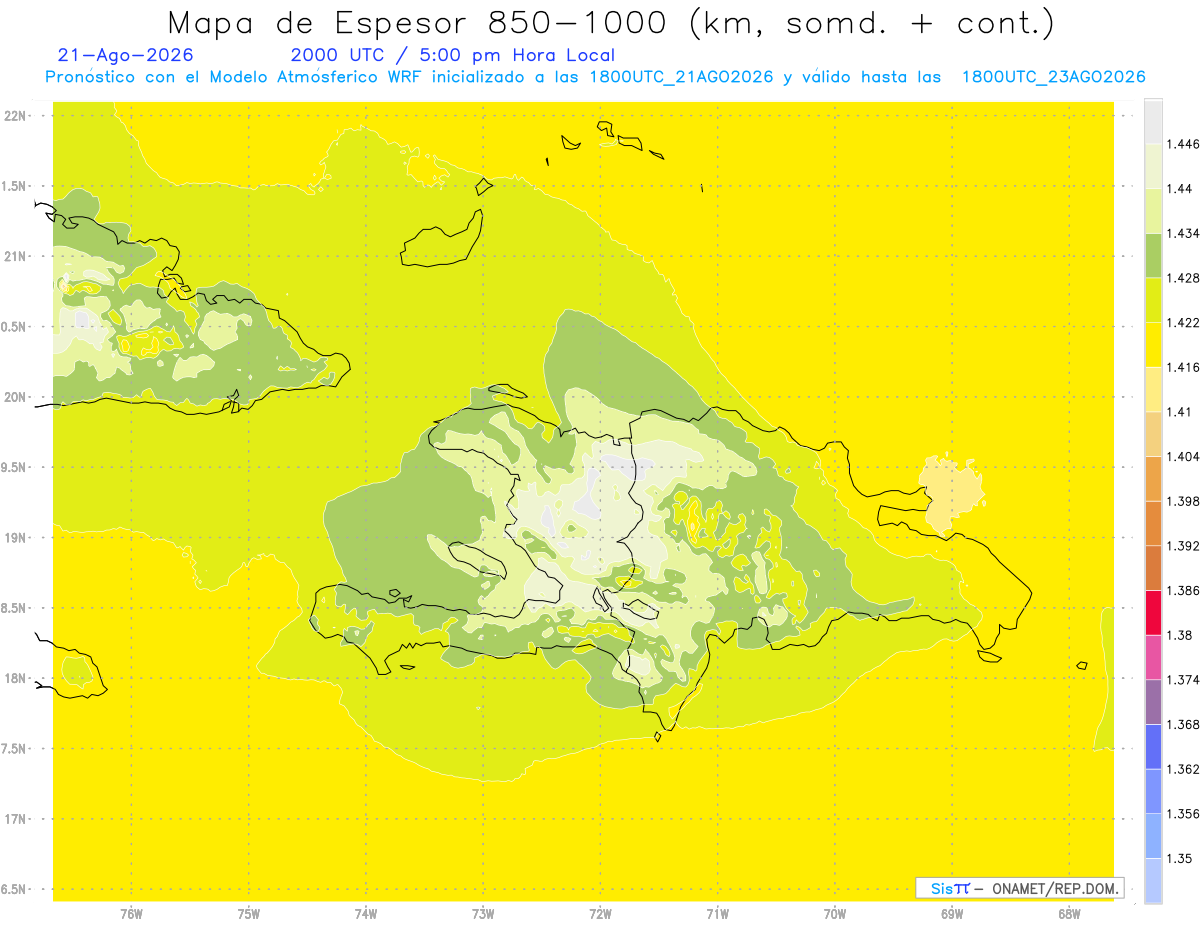1200x927 pixels.
Task: Click the longitude label '68W'
Action: (1069, 914)
